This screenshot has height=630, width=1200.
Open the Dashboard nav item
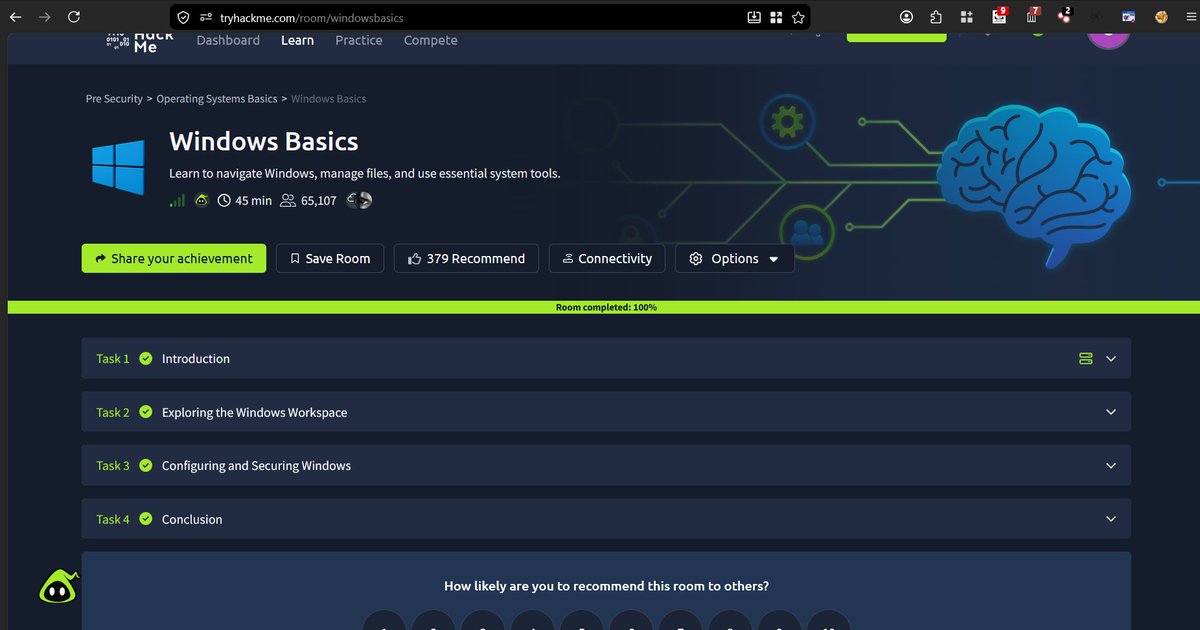[228, 40]
